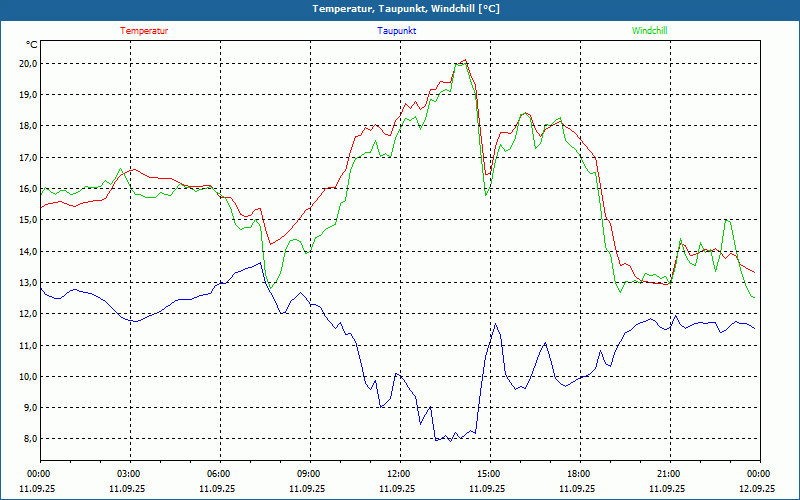
Task: Click the blue dew point curve's lowest point
Action: click(436, 440)
